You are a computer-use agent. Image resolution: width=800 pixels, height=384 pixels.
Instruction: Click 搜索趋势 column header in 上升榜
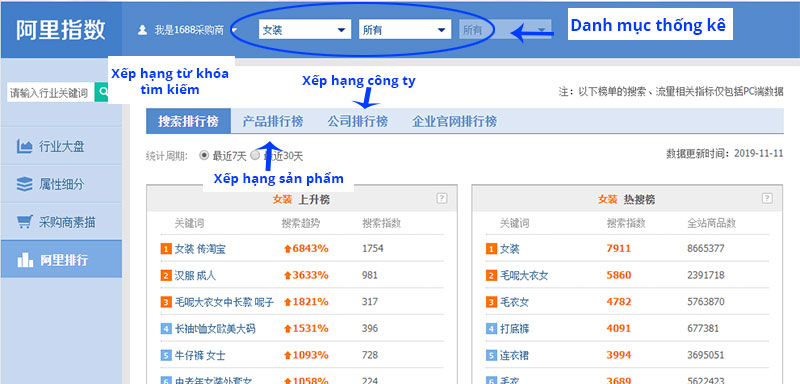pyautogui.click(x=301, y=223)
